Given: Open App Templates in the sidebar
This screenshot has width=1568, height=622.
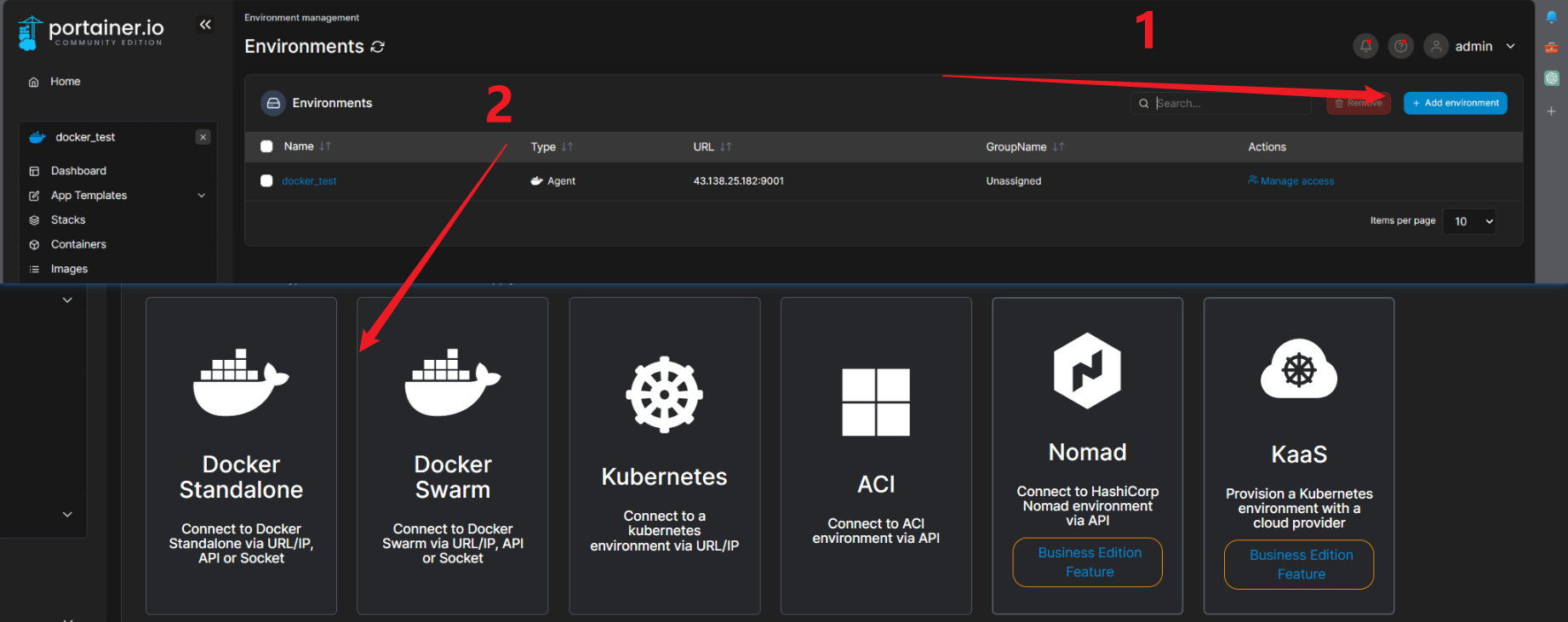Looking at the screenshot, I should point(89,196).
